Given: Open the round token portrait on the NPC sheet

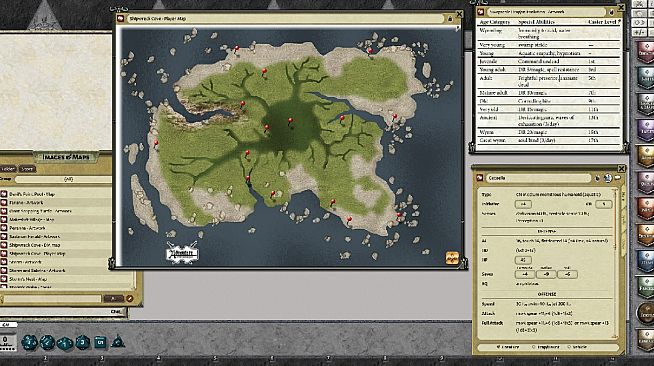Looking at the screenshot, I should 608,178.
